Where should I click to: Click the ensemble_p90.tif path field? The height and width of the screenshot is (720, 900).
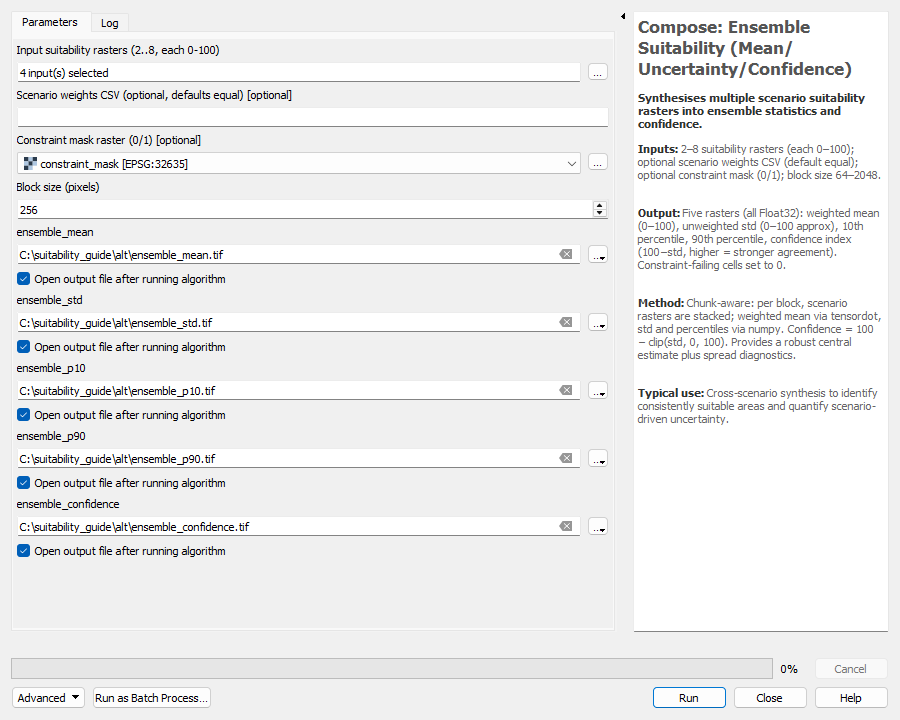(x=287, y=459)
